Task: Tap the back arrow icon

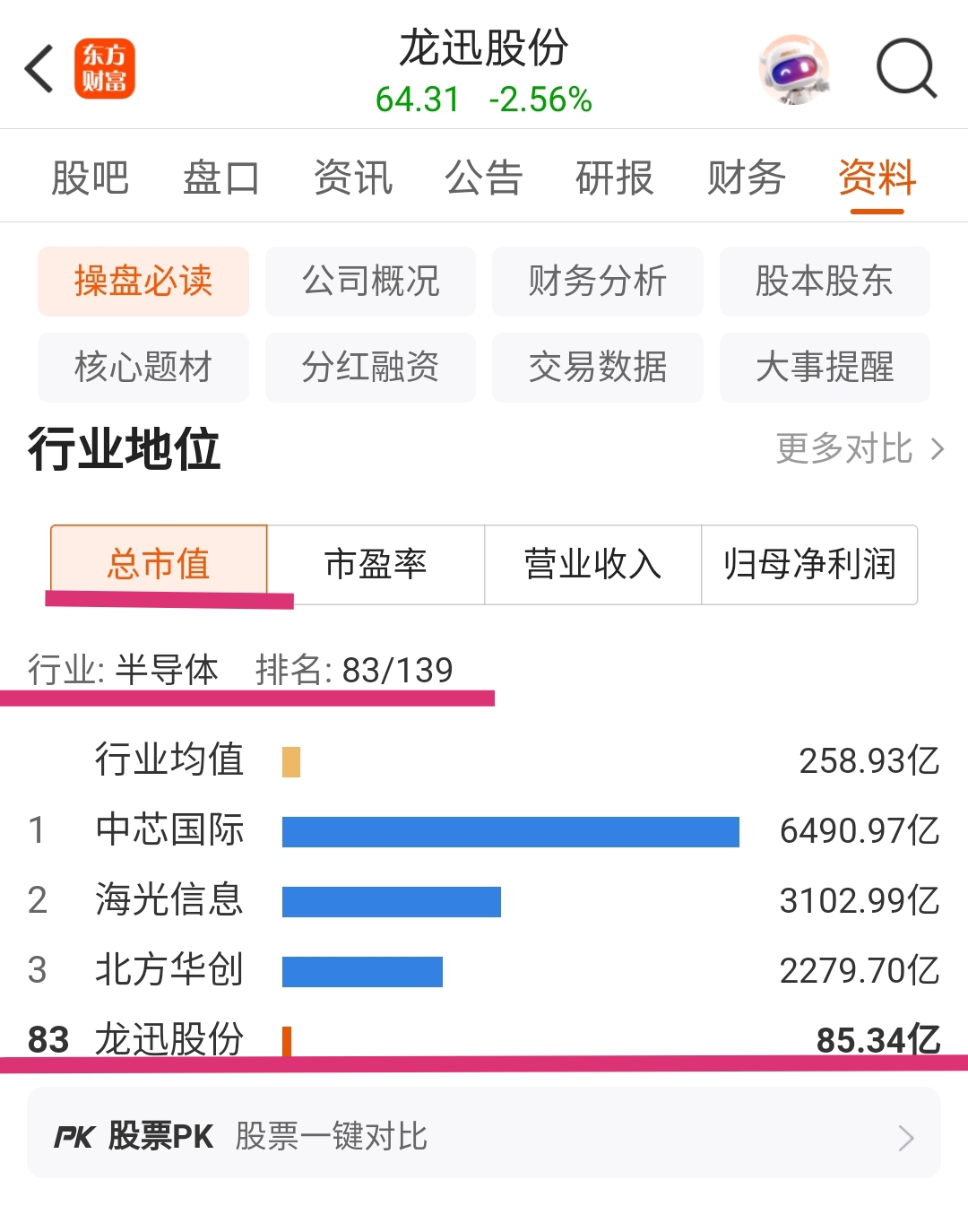Action: point(39,69)
